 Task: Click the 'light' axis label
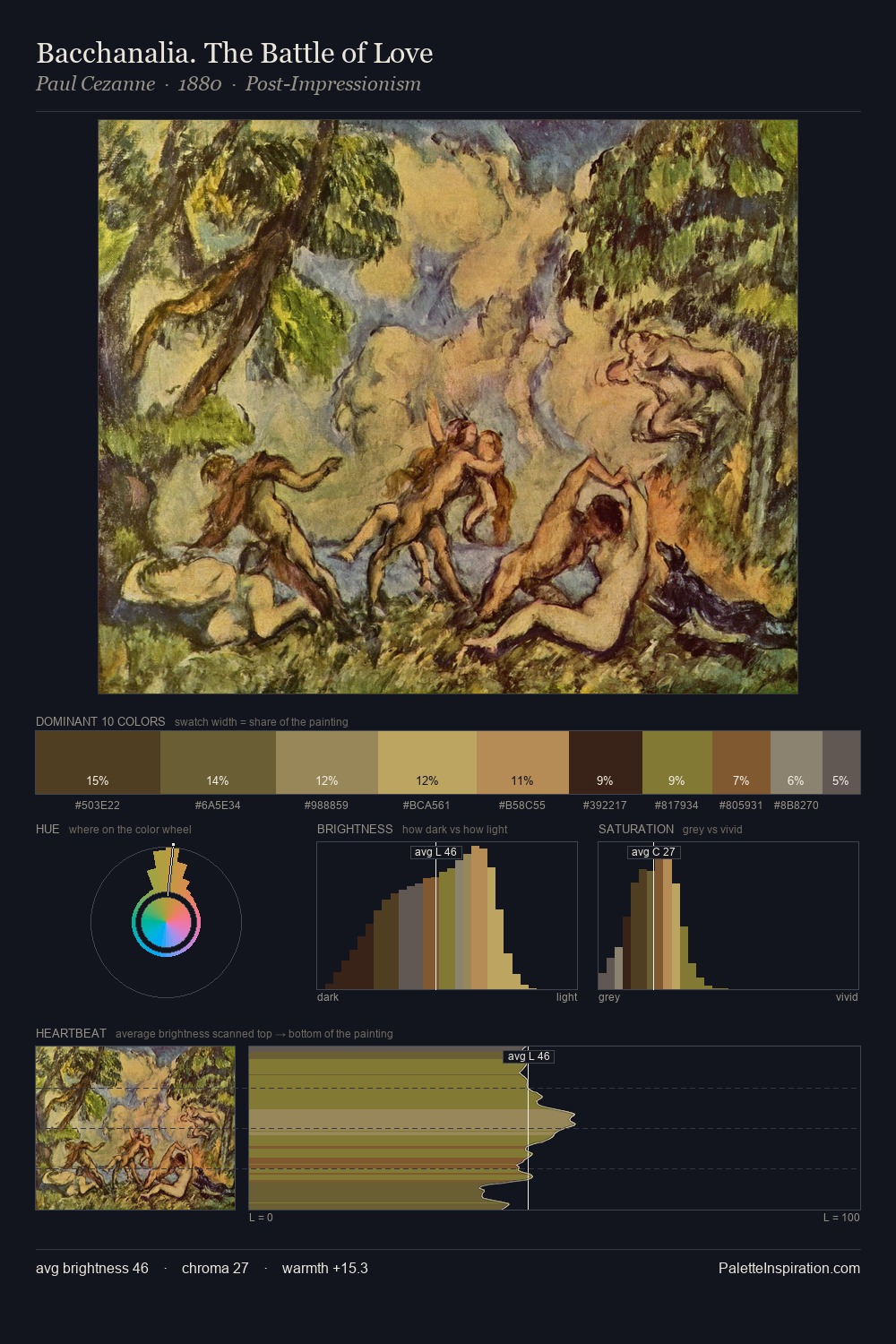click(x=567, y=997)
